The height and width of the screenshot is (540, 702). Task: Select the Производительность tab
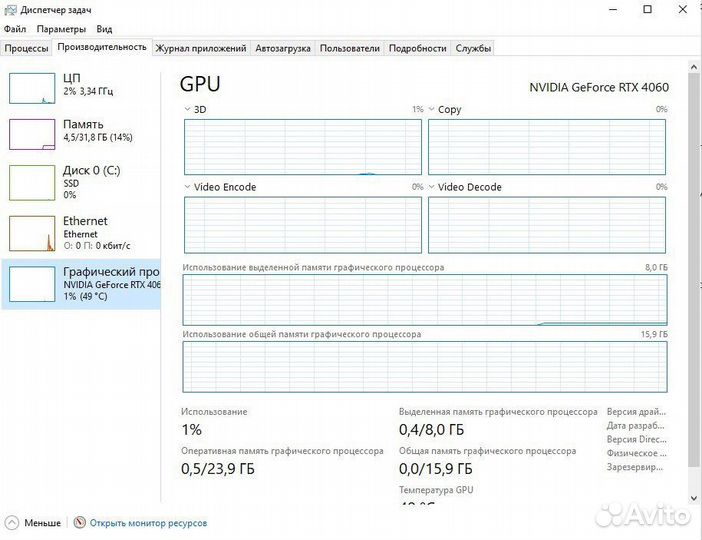coord(102,47)
